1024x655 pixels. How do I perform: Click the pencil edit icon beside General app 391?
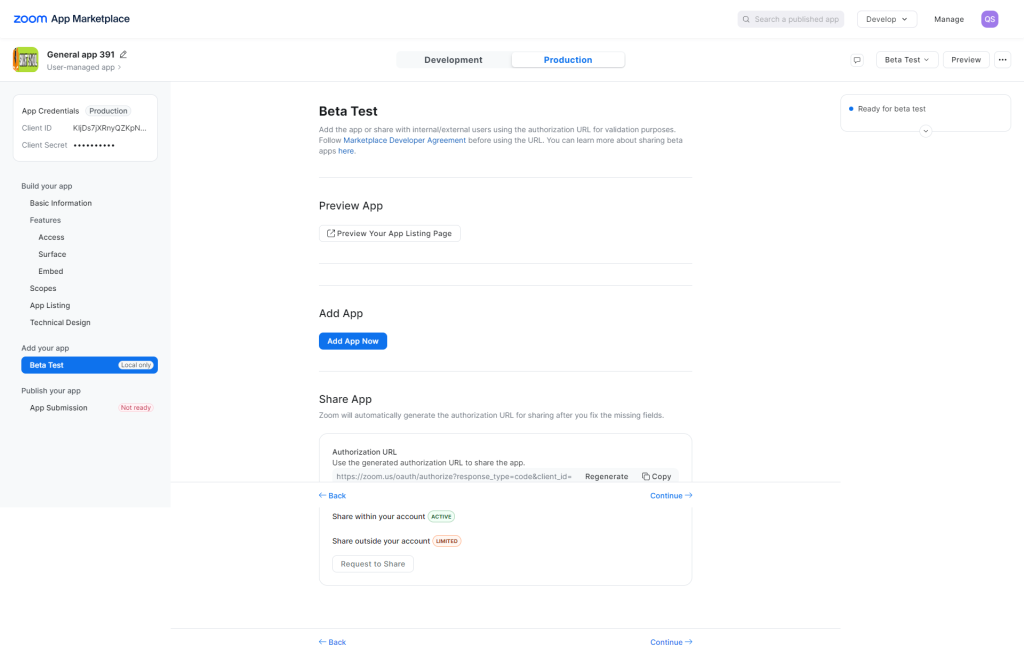(123, 54)
